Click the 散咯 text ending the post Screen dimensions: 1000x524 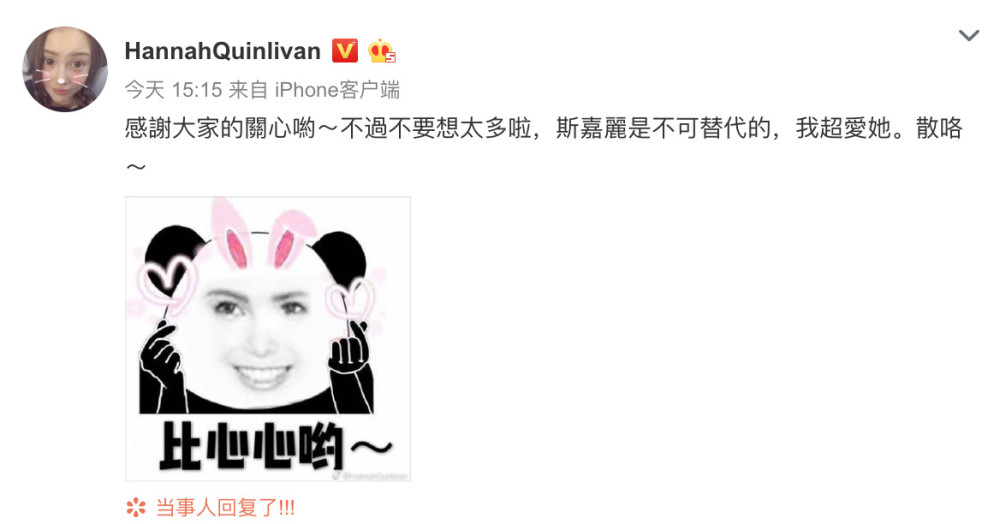click(939, 128)
